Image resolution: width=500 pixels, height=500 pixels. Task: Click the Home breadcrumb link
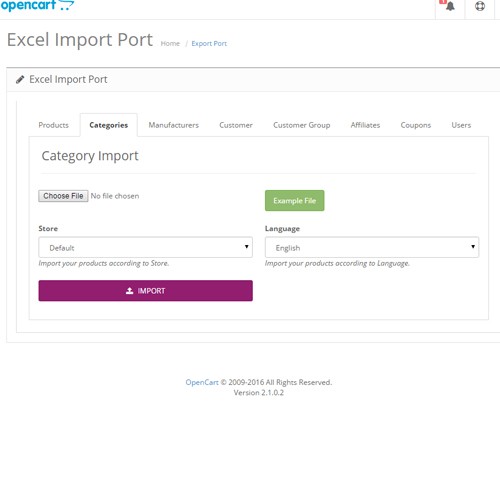(170, 44)
